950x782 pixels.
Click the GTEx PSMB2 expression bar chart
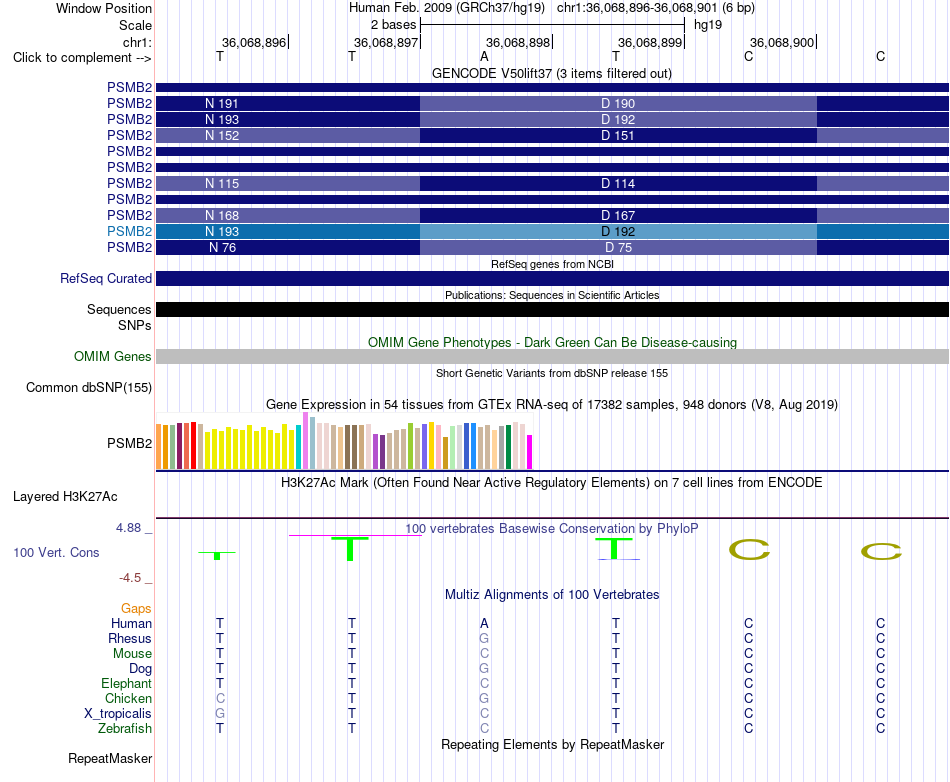coord(344,441)
